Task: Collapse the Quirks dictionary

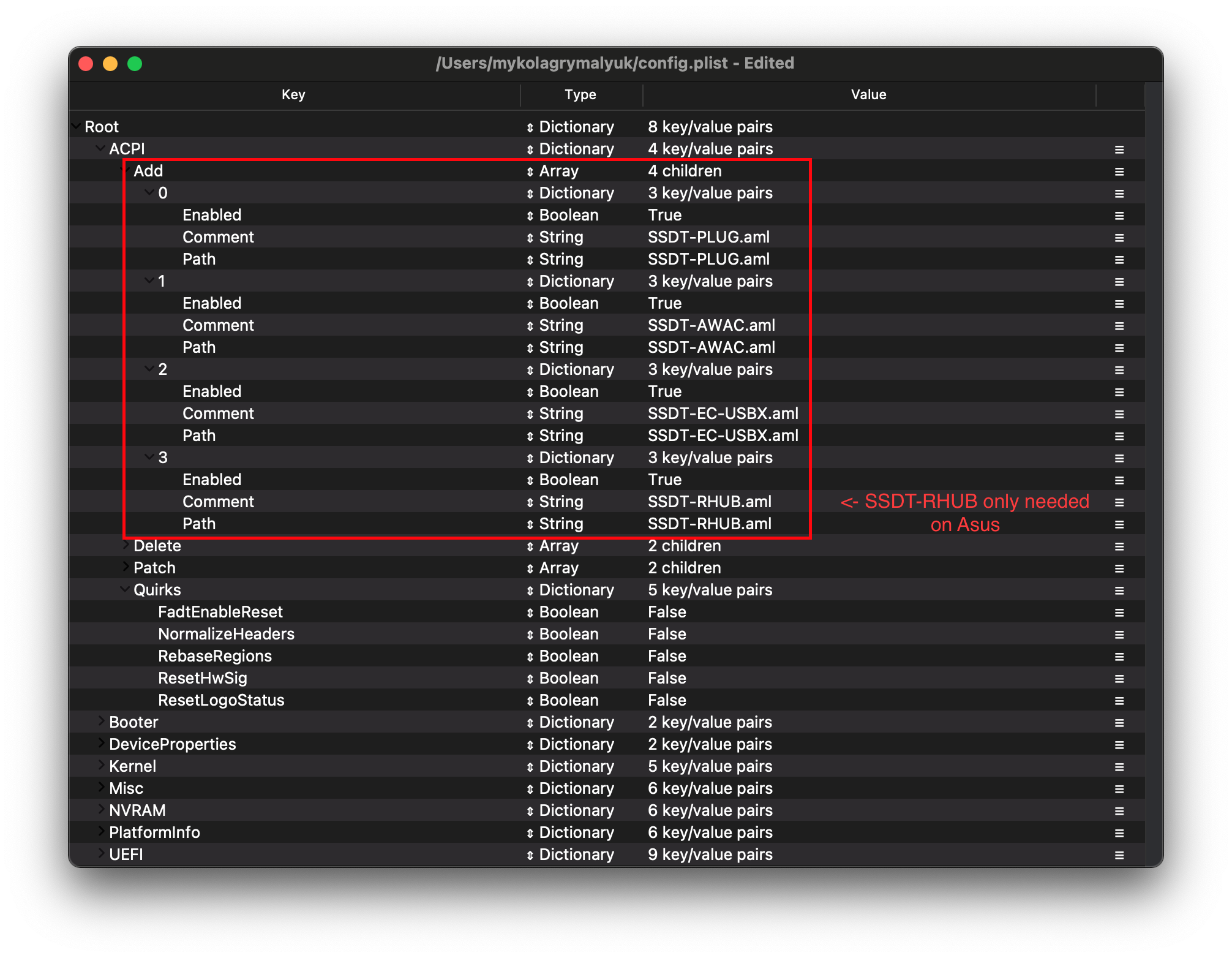Action: [125, 589]
